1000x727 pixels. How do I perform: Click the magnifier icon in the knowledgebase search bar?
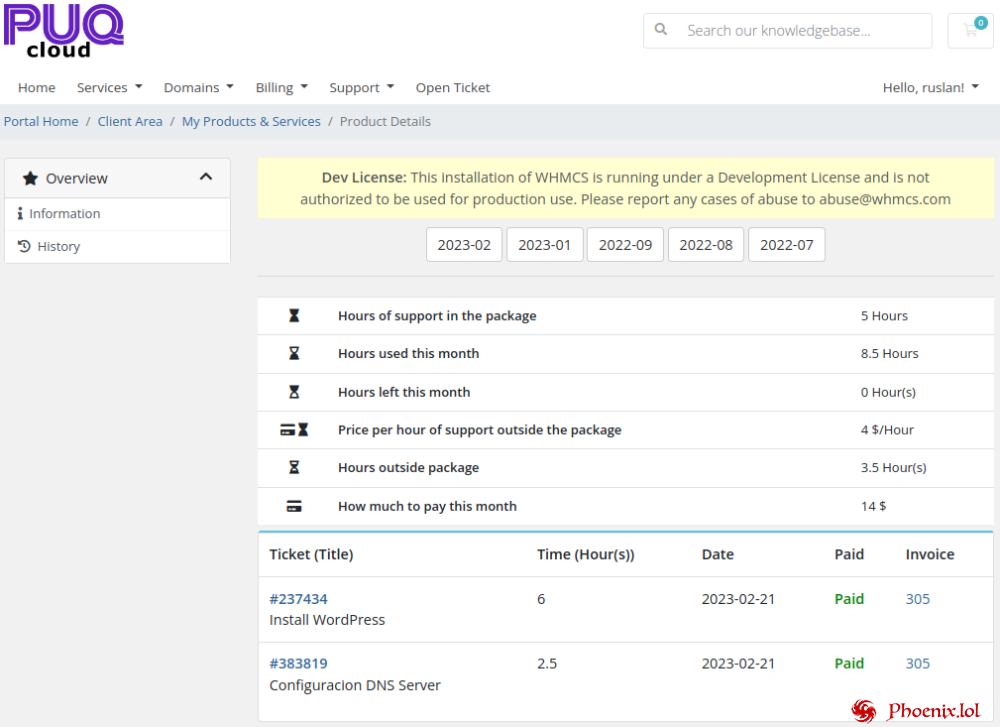pos(661,31)
